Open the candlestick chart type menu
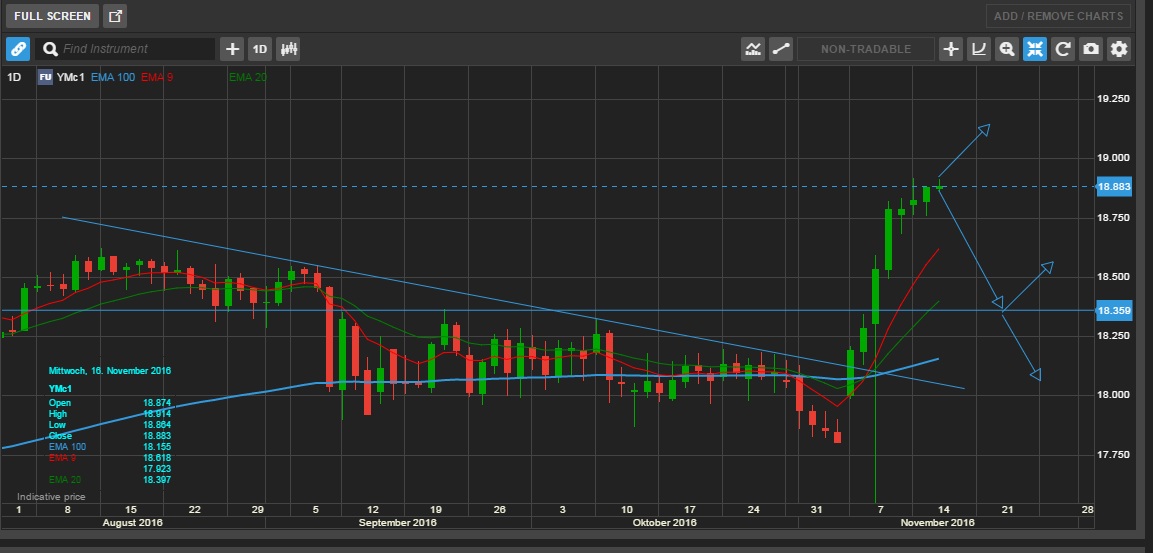Image resolution: width=1153 pixels, height=553 pixels. tap(288, 49)
